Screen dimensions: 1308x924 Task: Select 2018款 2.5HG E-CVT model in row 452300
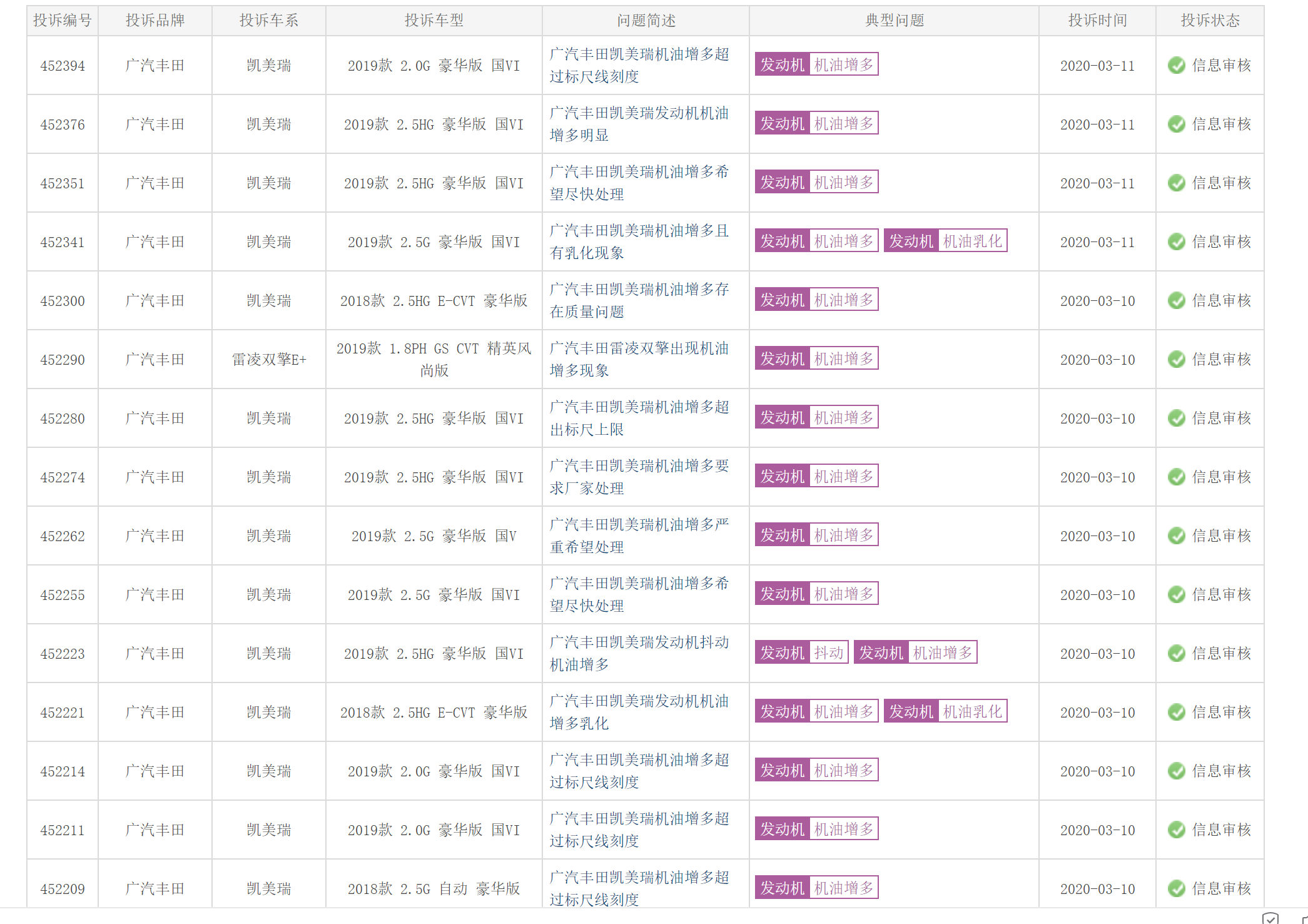[434, 301]
